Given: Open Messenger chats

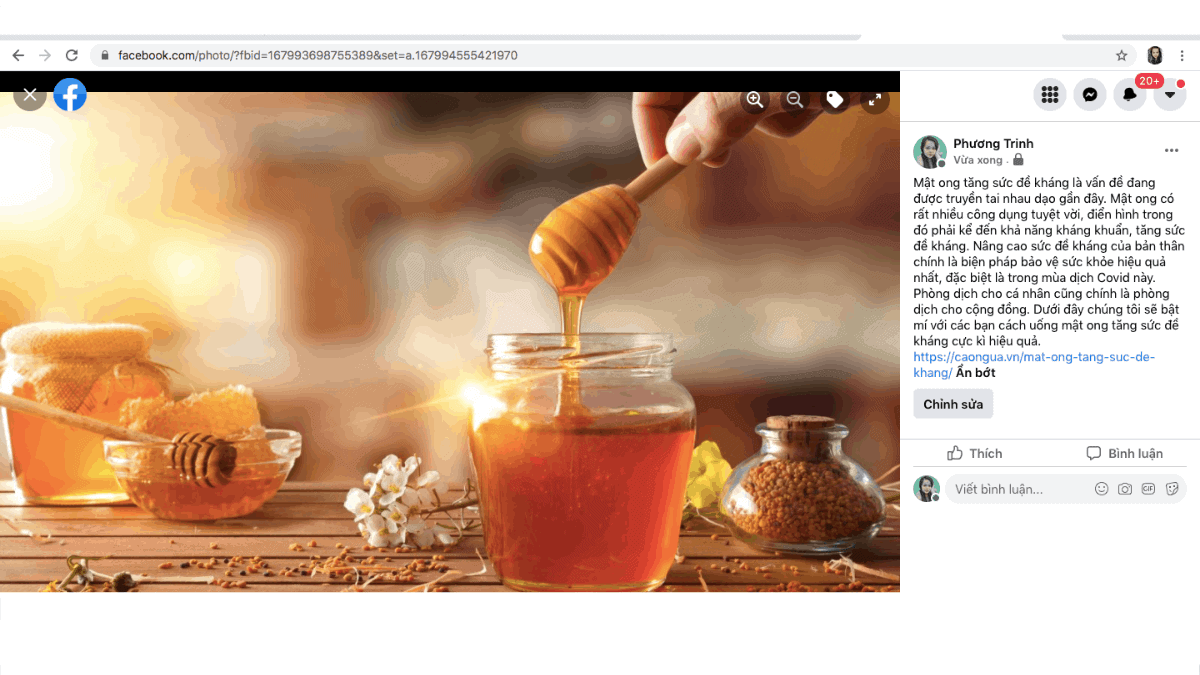Looking at the screenshot, I should tap(1089, 95).
